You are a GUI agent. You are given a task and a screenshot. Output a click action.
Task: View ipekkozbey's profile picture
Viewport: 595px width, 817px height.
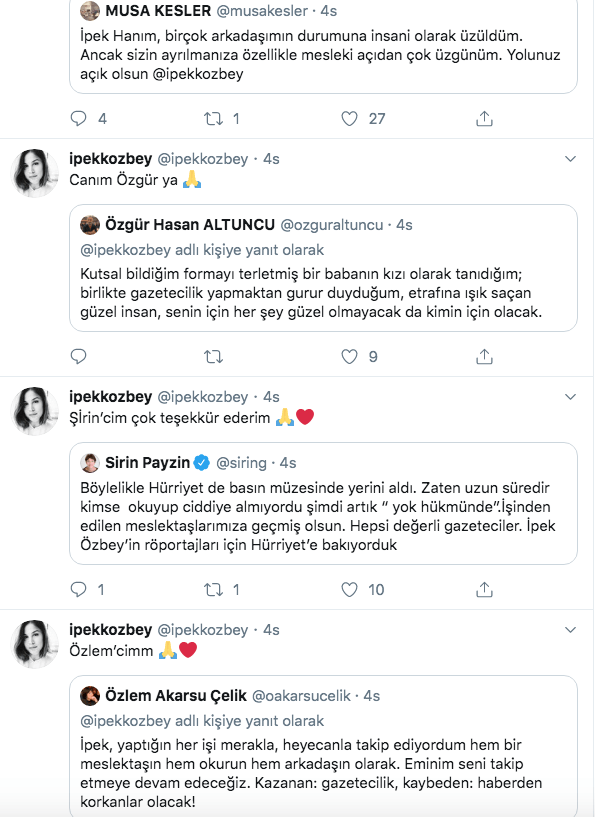[32, 170]
